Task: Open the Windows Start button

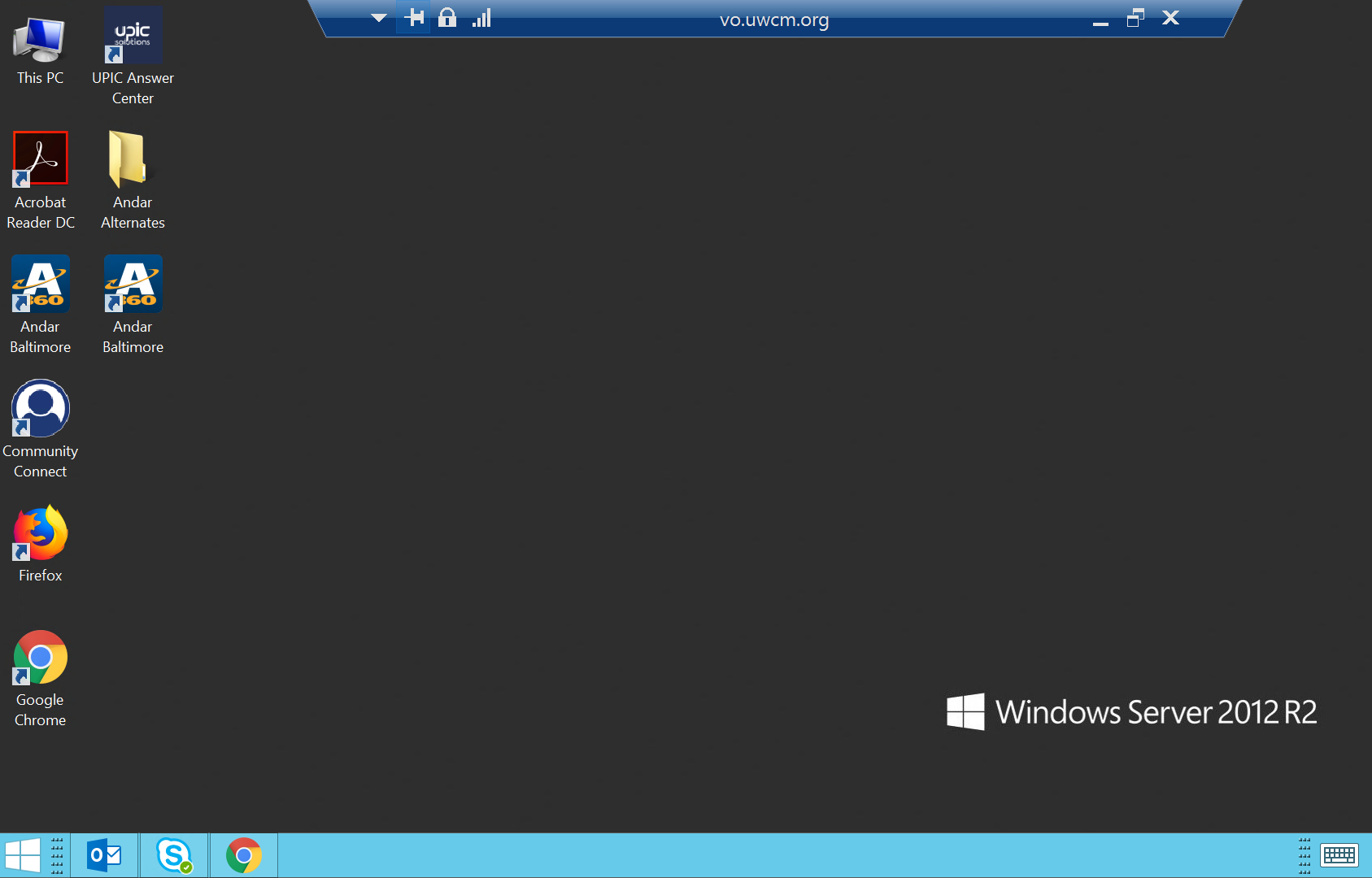Action: [23, 855]
